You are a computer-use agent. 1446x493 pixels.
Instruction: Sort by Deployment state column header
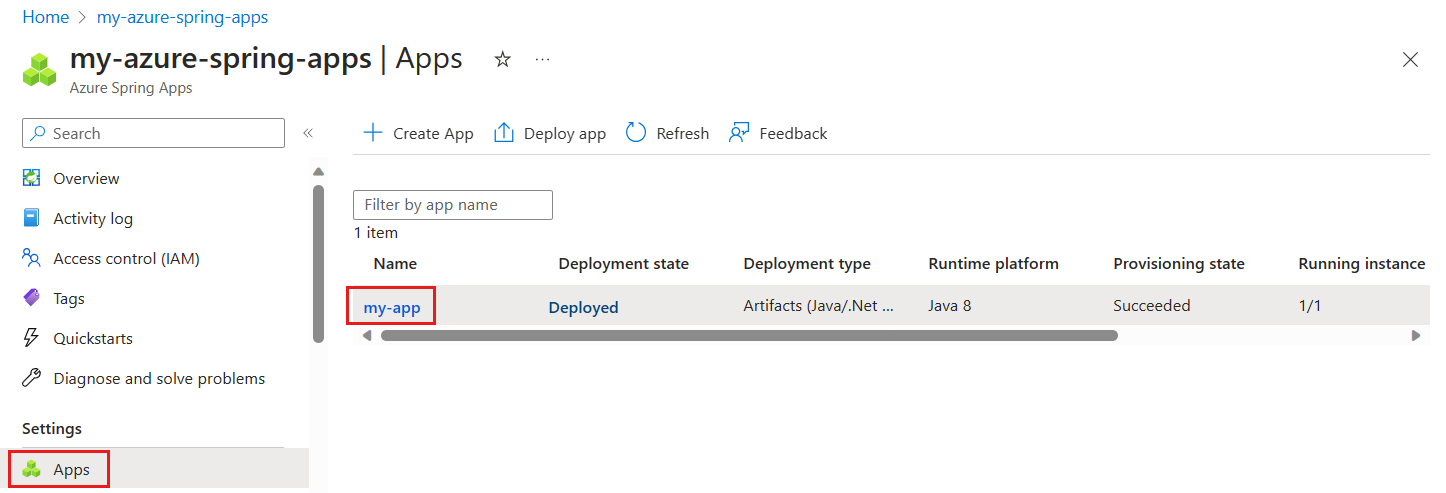[623, 264]
